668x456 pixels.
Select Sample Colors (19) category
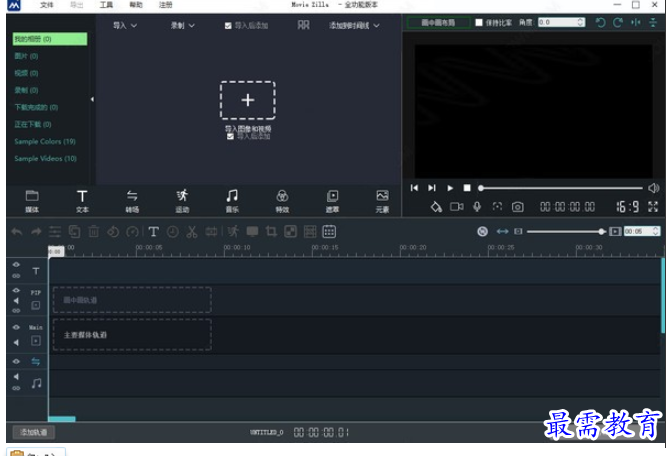[45, 141]
